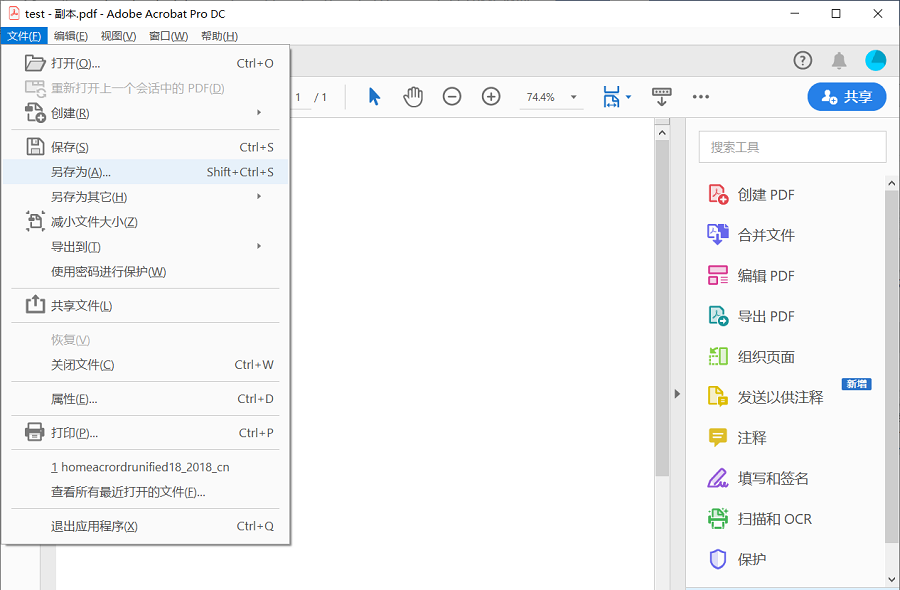Viewport: 900px width, 590px height.
Task: Click the 合并文件 tool icon
Action: [717, 235]
